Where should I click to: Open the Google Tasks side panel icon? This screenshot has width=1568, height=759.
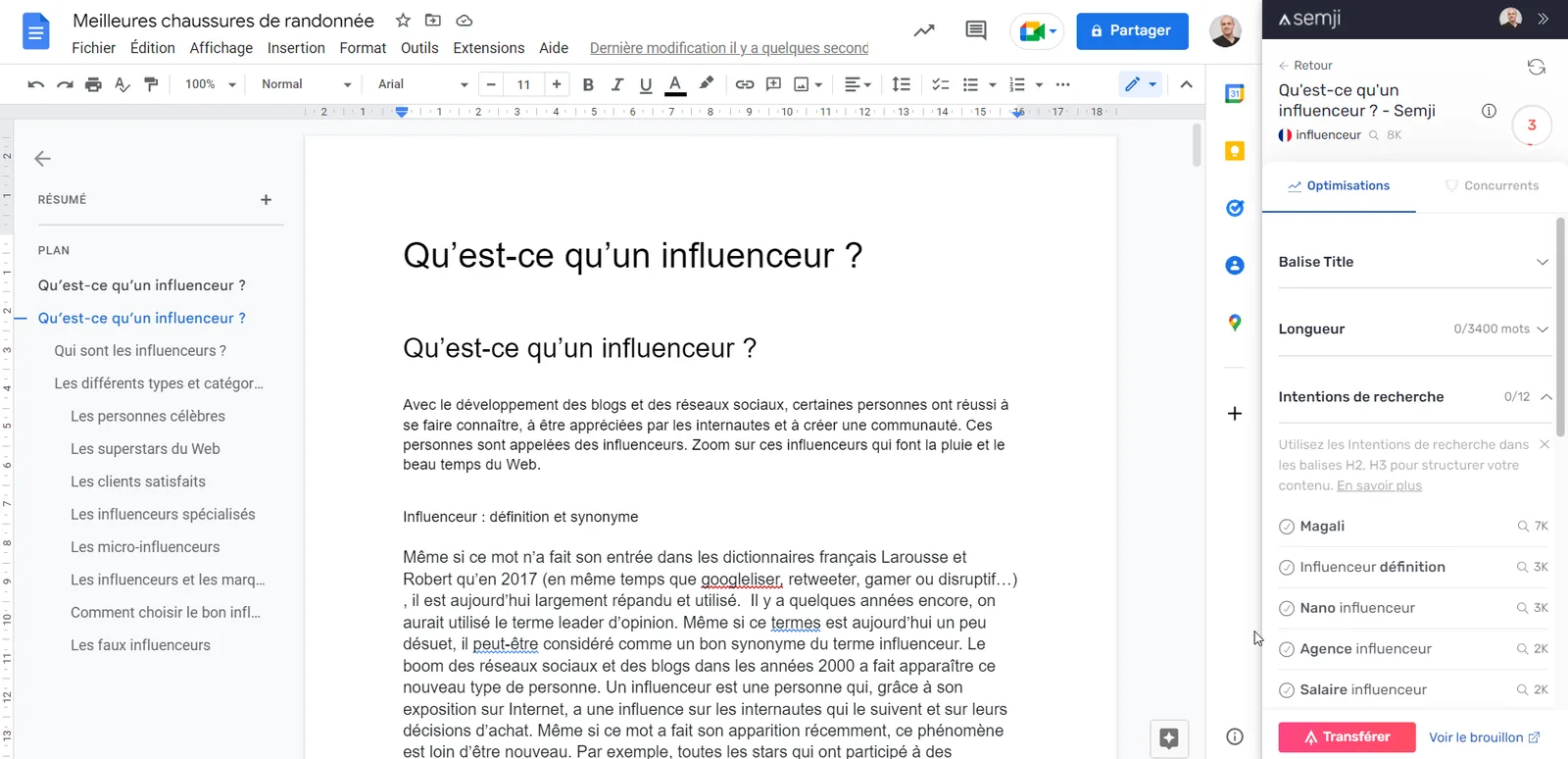click(x=1235, y=208)
